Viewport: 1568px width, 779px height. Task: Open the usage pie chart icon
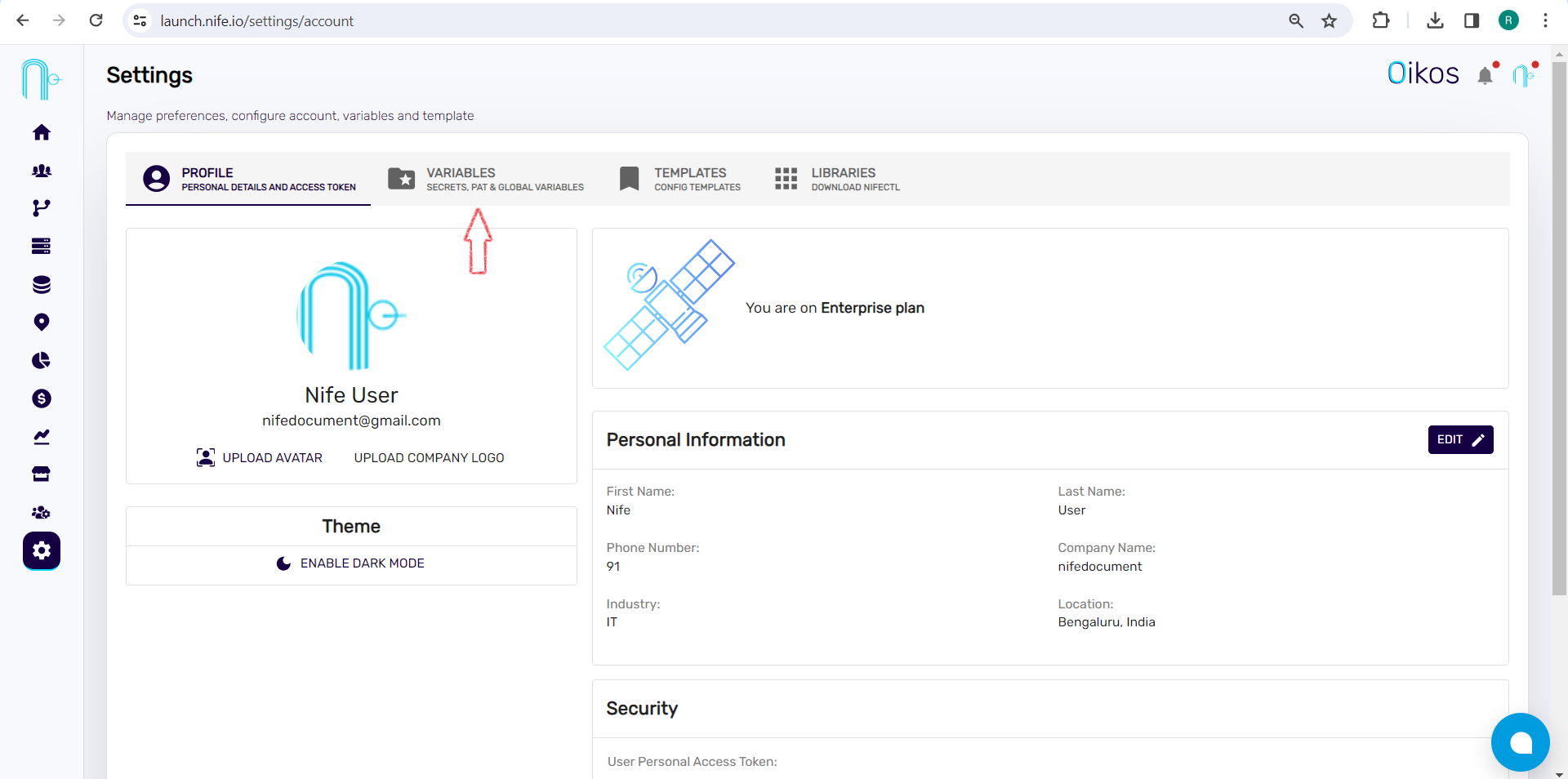click(41, 360)
